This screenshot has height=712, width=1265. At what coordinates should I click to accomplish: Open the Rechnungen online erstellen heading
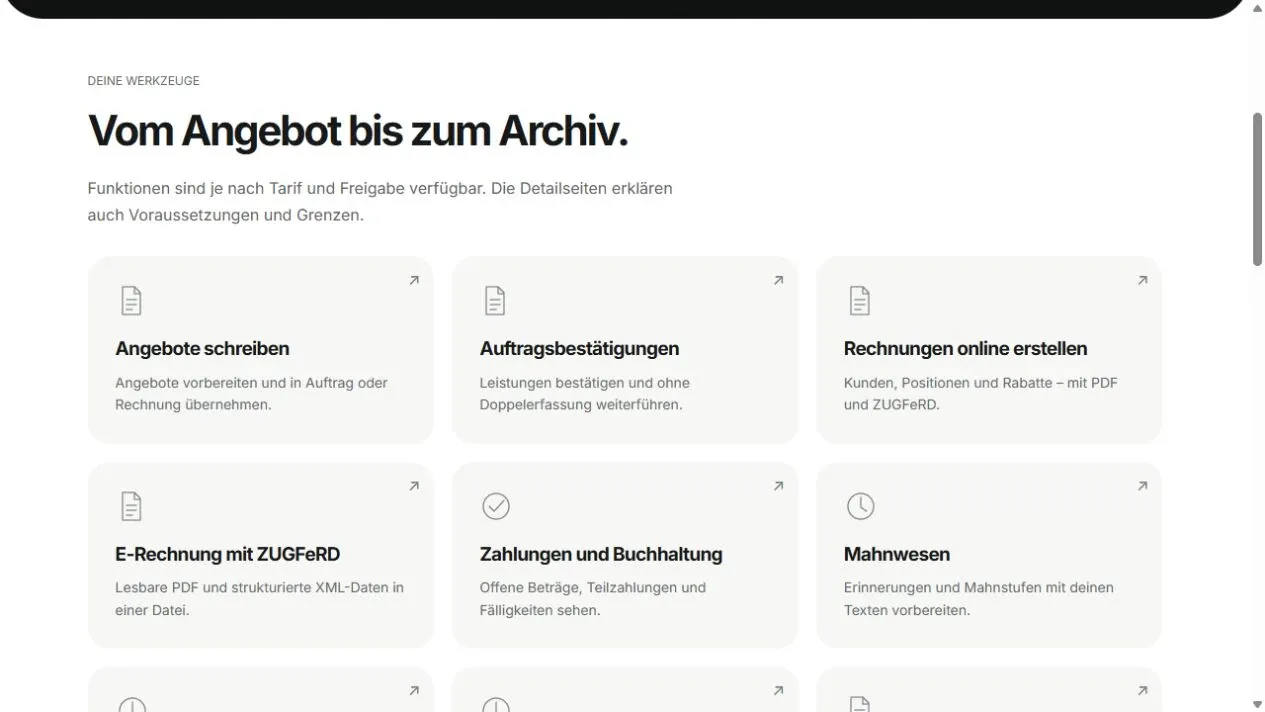965,349
